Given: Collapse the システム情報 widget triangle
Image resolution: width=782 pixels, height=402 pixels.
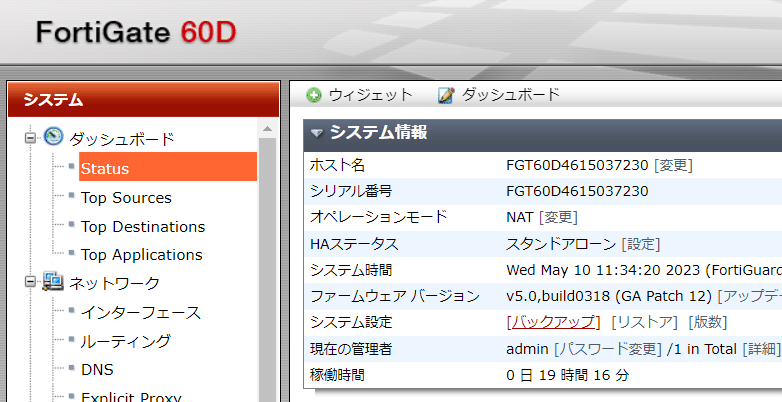Looking at the screenshot, I should 317,133.
